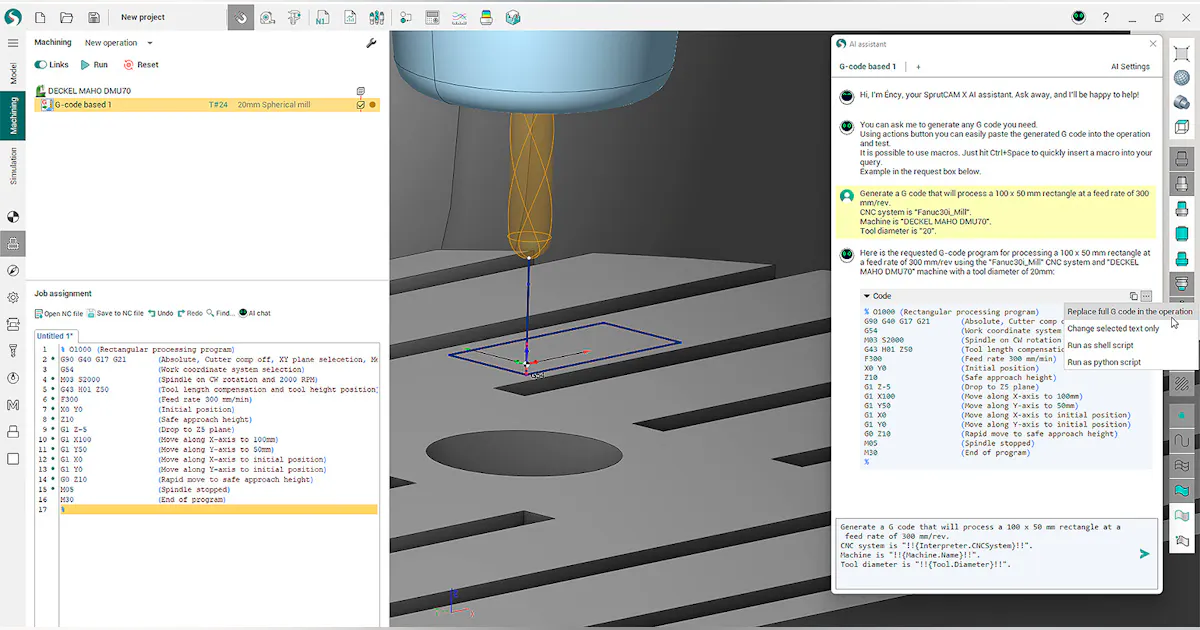Click the Run button in Machining panel
Image resolution: width=1200 pixels, height=630 pixels.
pos(97,64)
